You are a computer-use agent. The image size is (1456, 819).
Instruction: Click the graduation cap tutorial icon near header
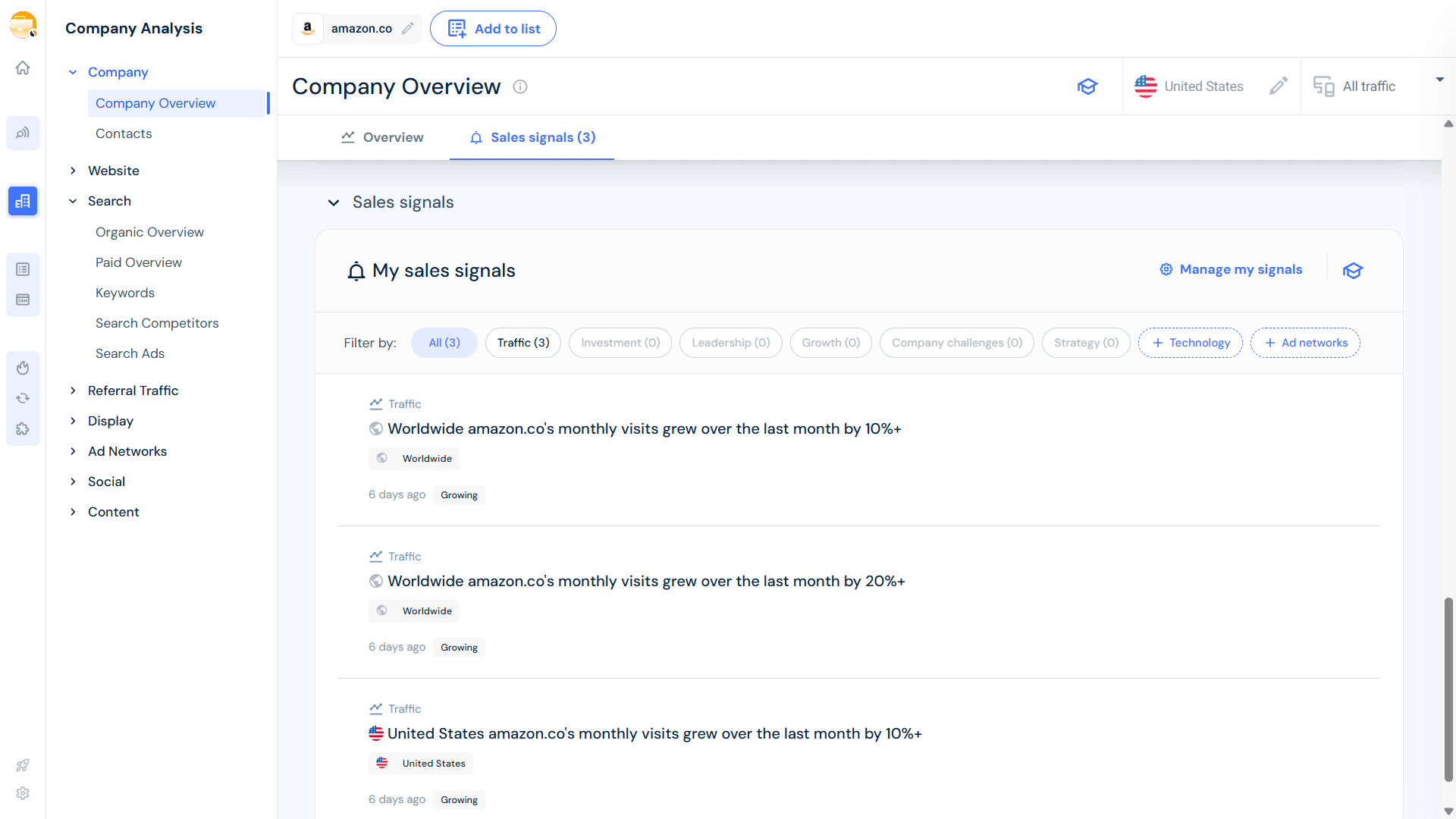click(x=1087, y=86)
